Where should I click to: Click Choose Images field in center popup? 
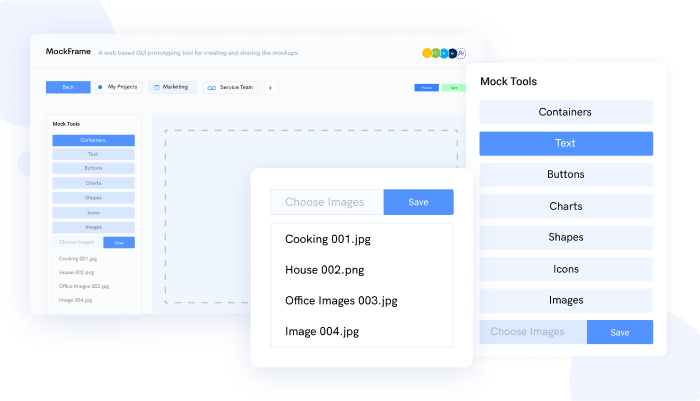click(327, 202)
